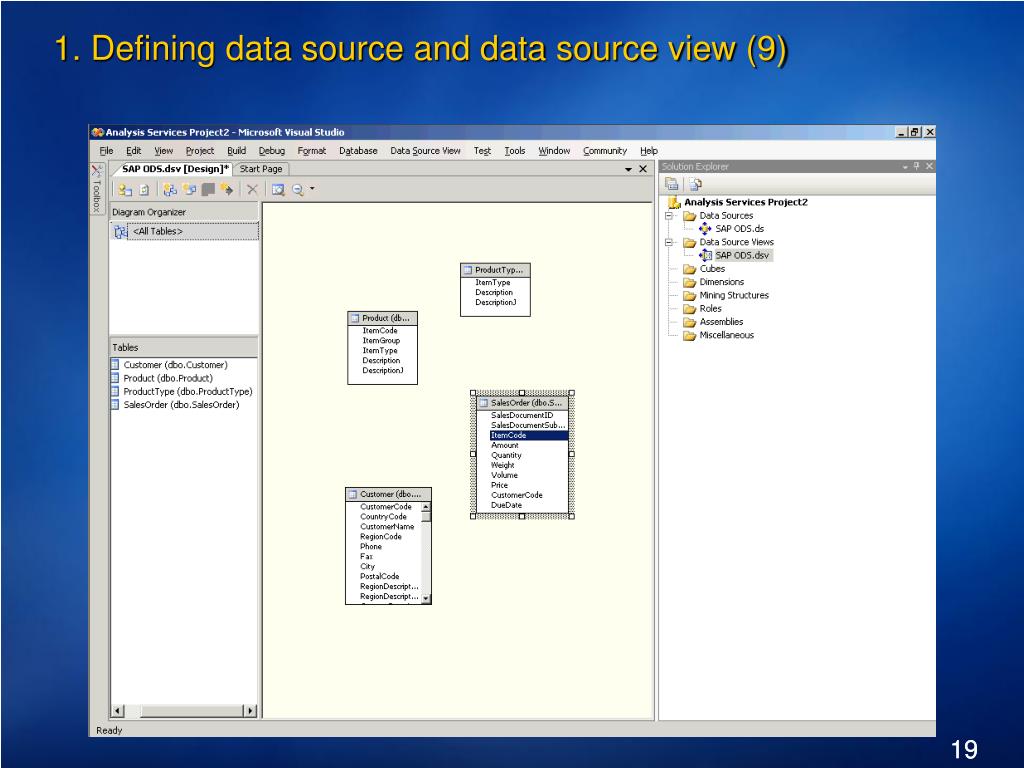Click the SalesOrder table title bar
Screen dimensions: 1024x768
point(522,403)
